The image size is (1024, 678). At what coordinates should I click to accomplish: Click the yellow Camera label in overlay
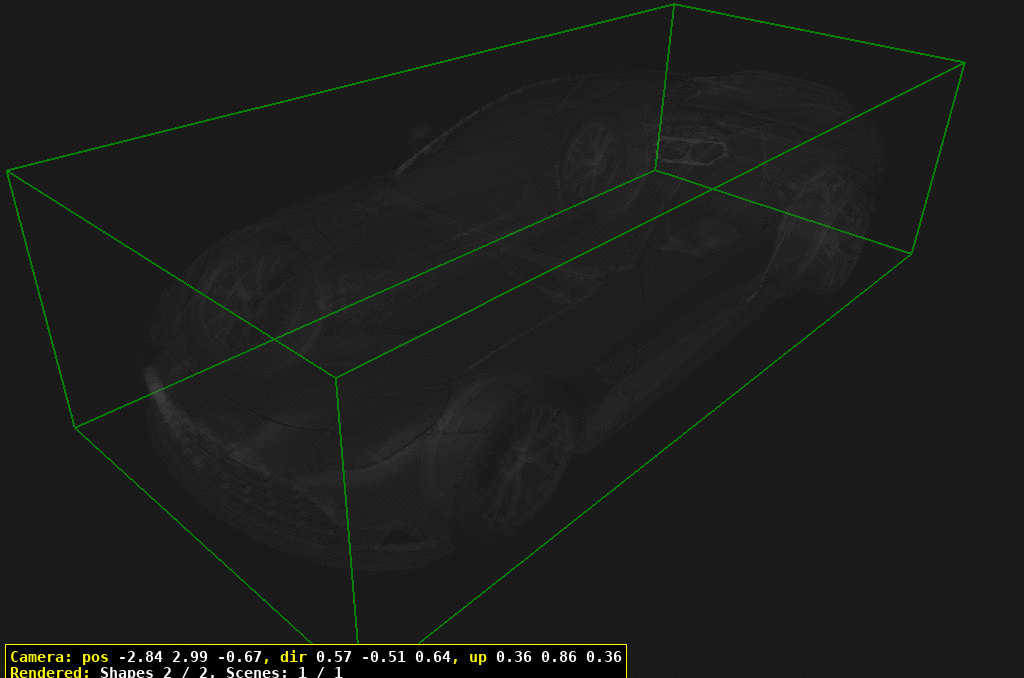pos(39,657)
